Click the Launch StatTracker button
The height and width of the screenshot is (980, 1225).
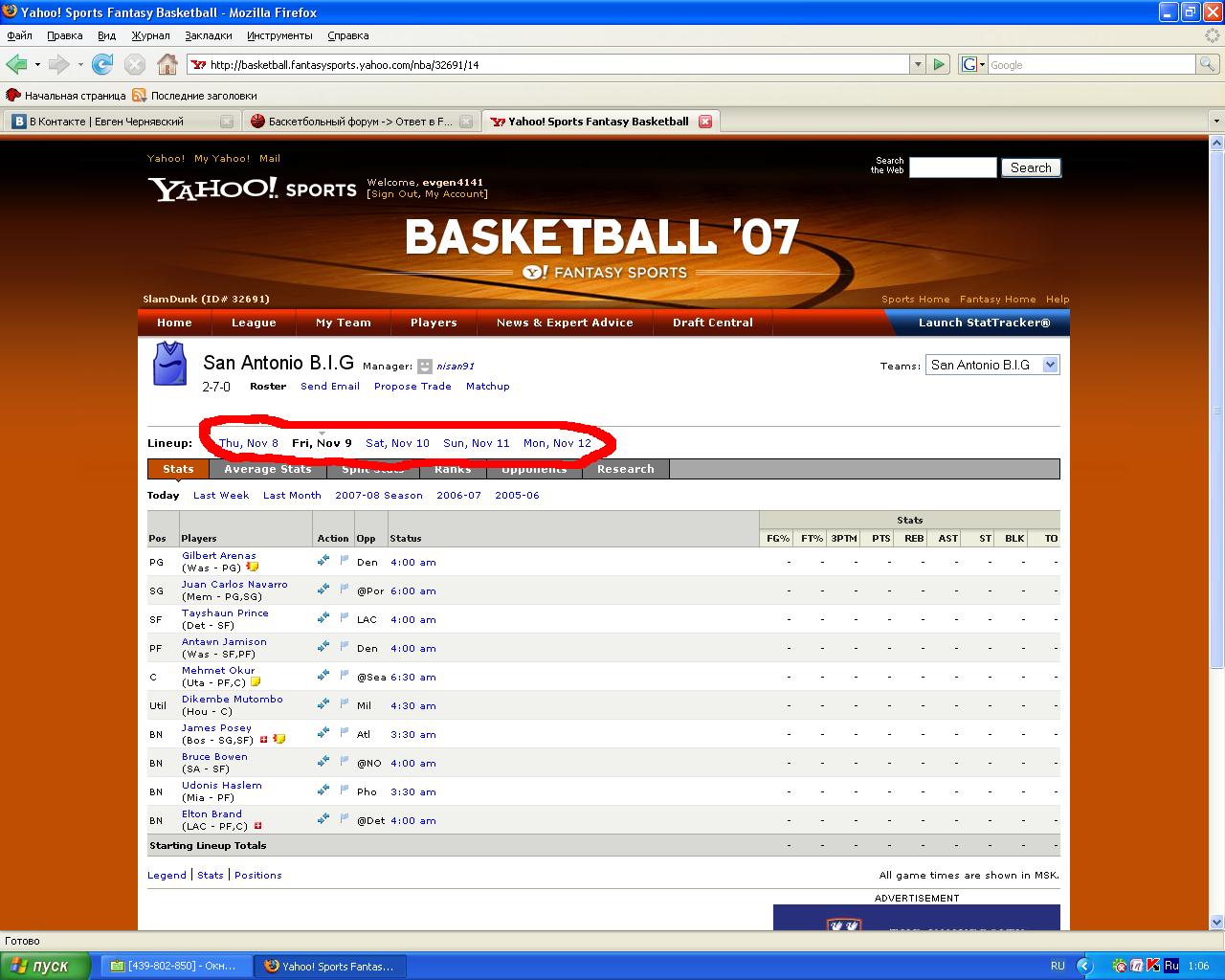[x=984, y=323]
